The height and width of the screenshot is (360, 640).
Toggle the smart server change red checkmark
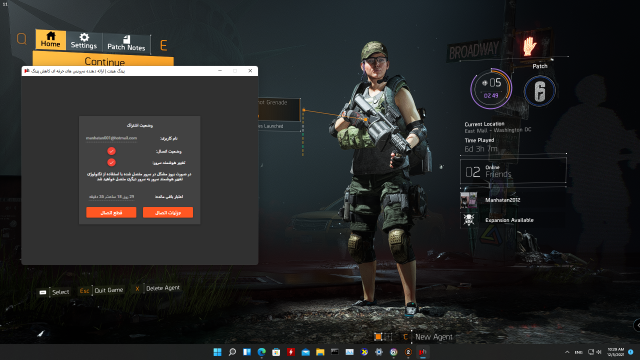click(x=111, y=162)
